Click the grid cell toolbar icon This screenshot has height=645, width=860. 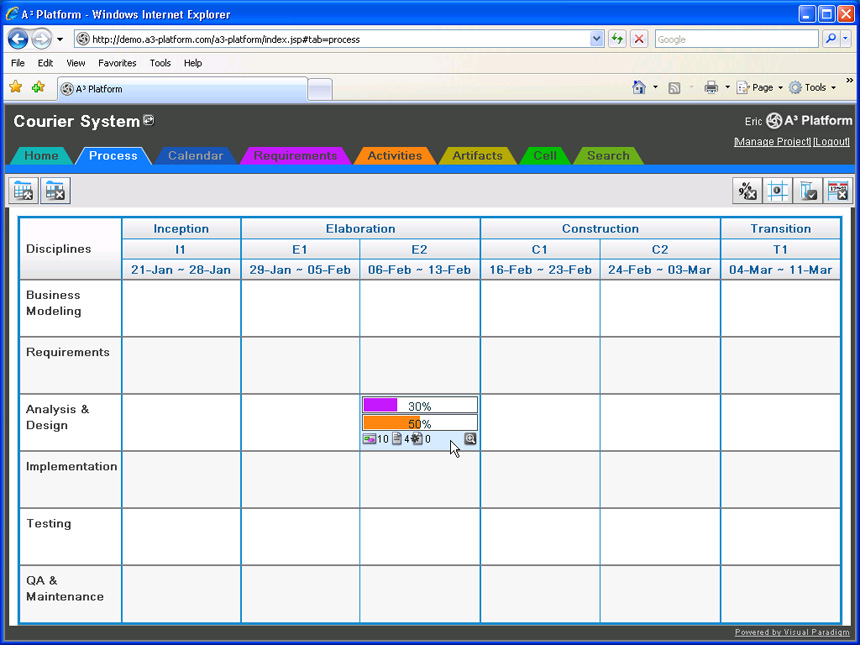tap(777, 190)
